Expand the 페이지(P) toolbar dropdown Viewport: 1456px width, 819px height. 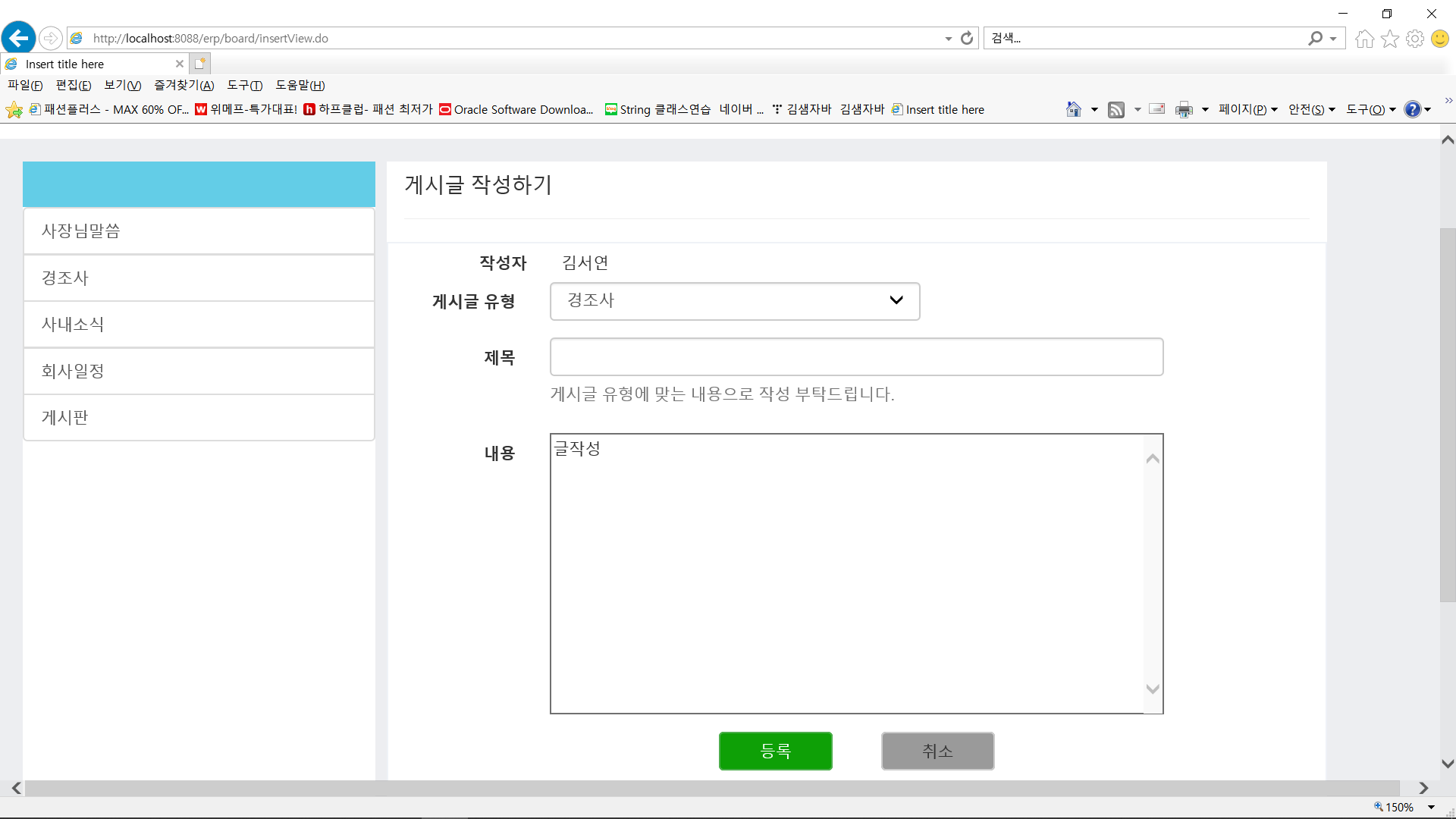point(1248,110)
